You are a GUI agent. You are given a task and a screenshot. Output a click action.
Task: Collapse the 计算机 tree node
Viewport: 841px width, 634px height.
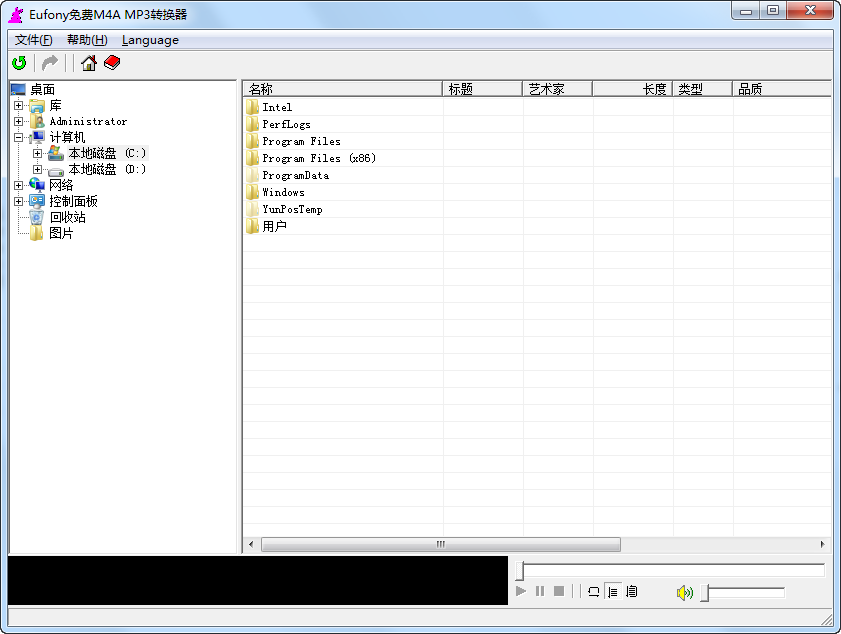point(18,137)
